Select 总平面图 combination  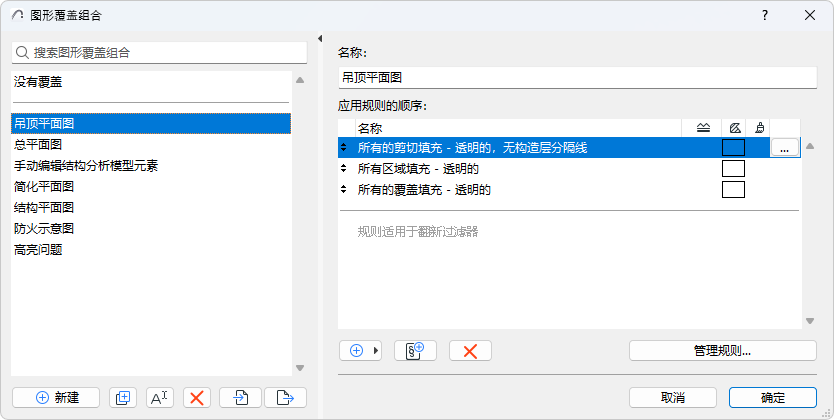pyautogui.click(x=151, y=145)
